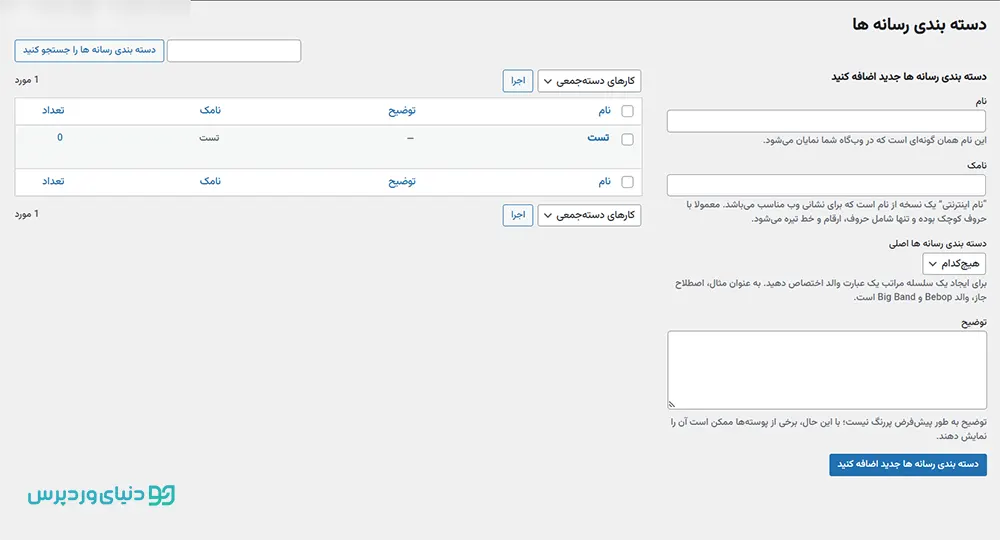
Task: Grab the description textarea resize handle
Action: click(672, 404)
